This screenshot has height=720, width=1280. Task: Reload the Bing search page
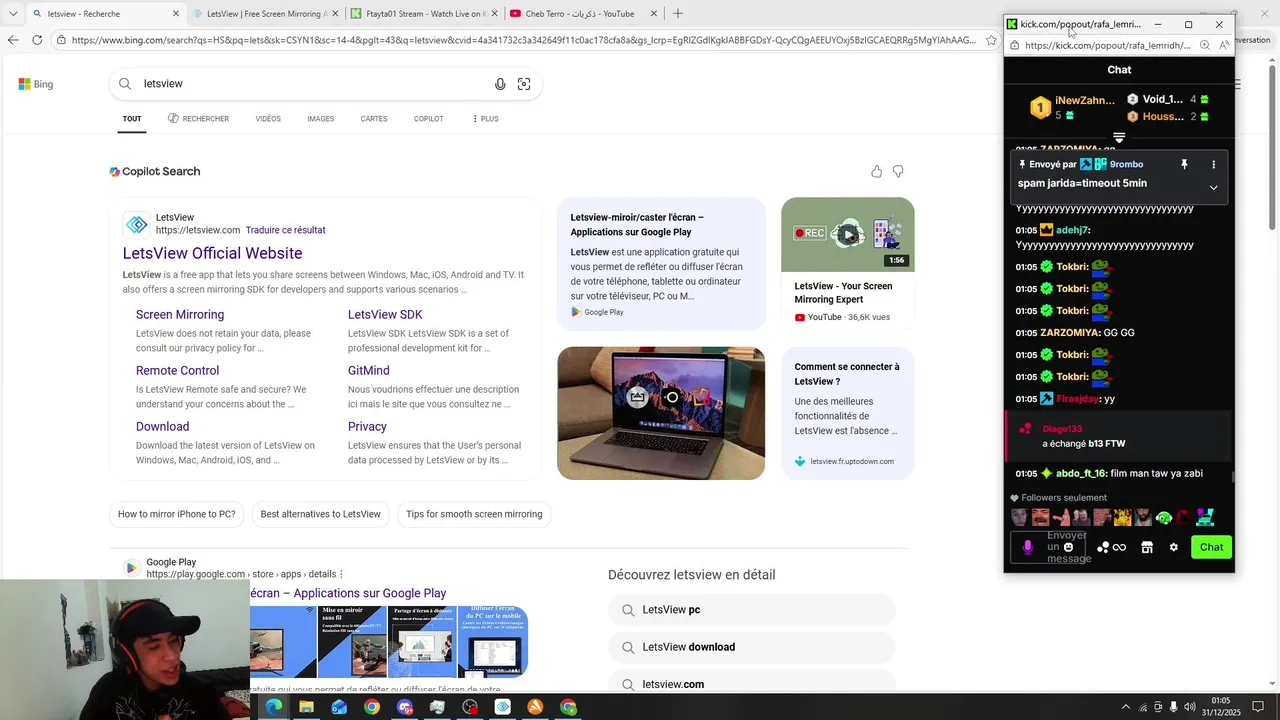click(37, 40)
